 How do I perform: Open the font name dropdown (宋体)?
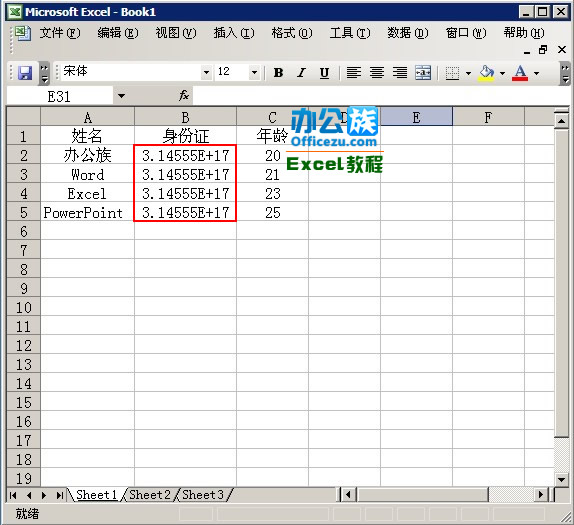coord(206,72)
